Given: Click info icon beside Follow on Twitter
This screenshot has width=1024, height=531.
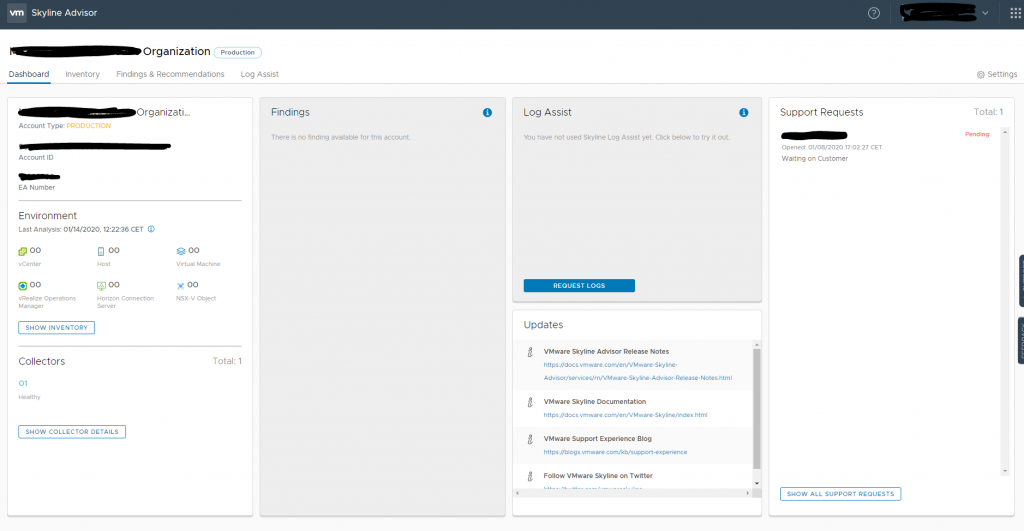Looking at the screenshot, I should pyautogui.click(x=530, y=477).
